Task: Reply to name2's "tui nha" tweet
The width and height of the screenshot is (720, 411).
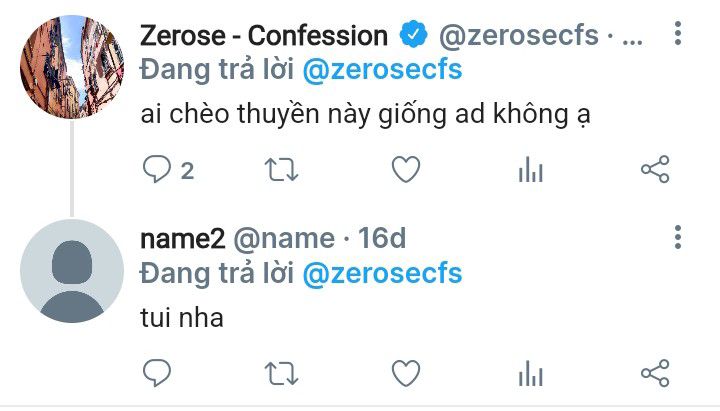Action: click(x=158, y=374)
